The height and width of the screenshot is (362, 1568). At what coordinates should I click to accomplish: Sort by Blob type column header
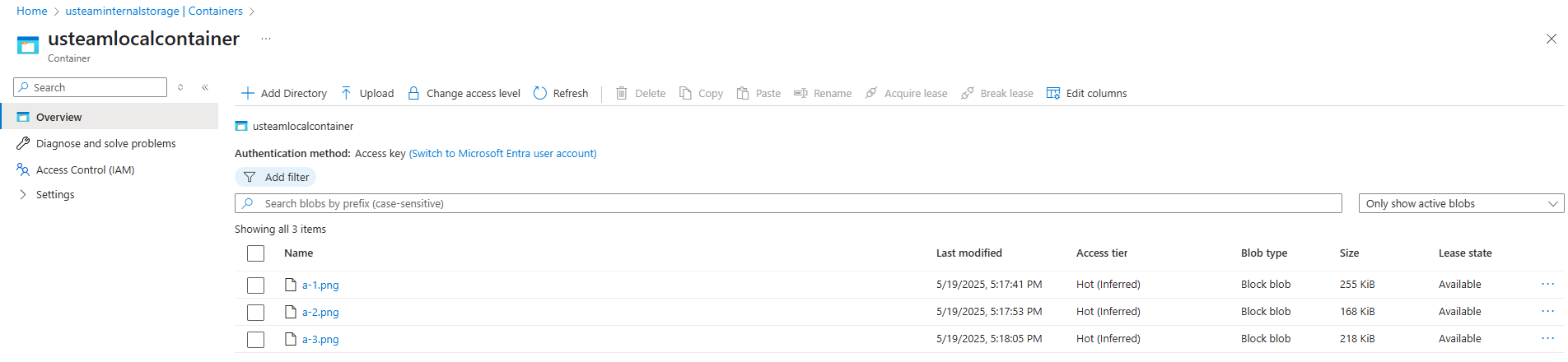click(1264, 253)
